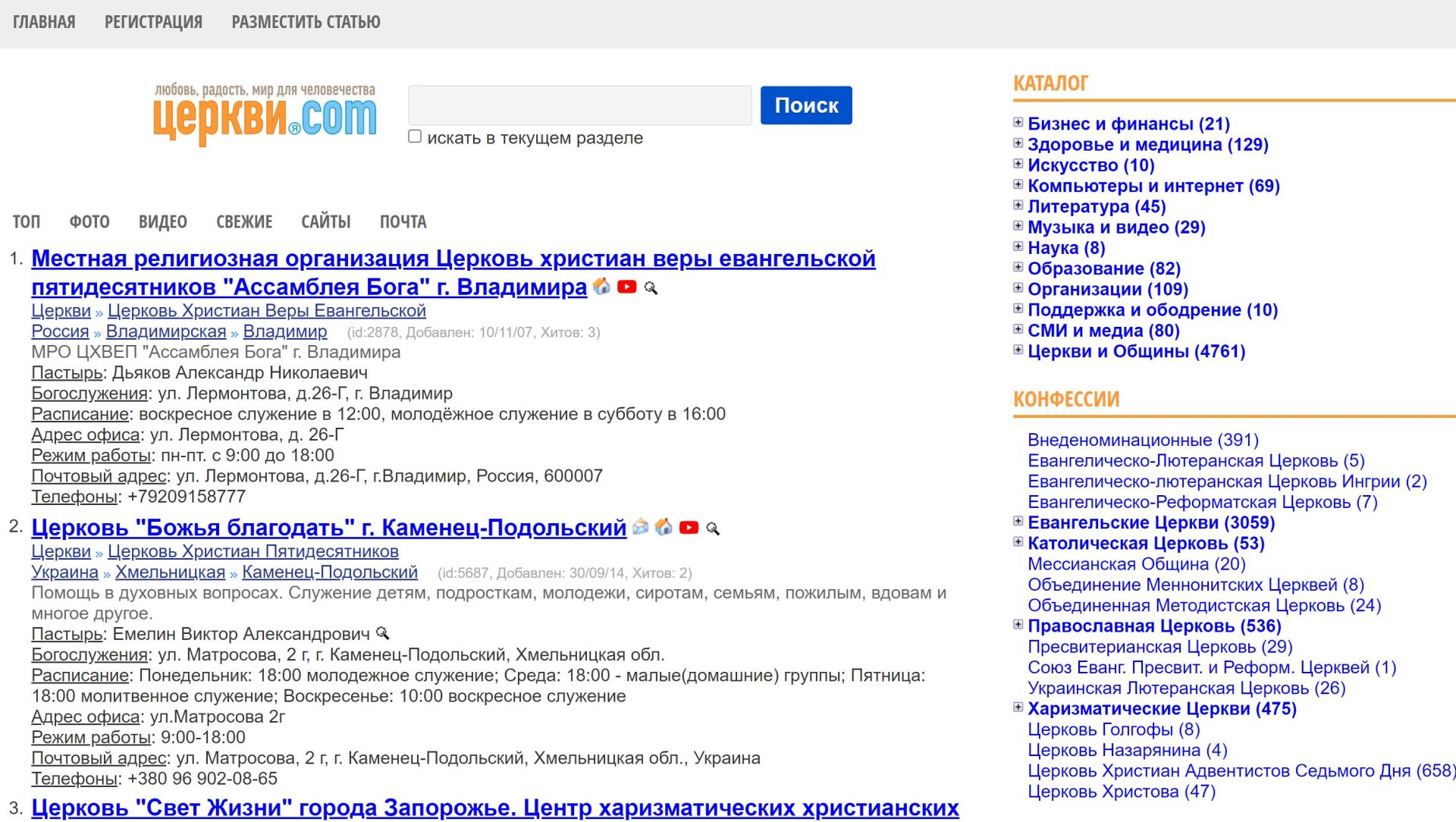Click phone number +79209158777 text
This screenshot has height=822, width=1456.
click(187, 497)
